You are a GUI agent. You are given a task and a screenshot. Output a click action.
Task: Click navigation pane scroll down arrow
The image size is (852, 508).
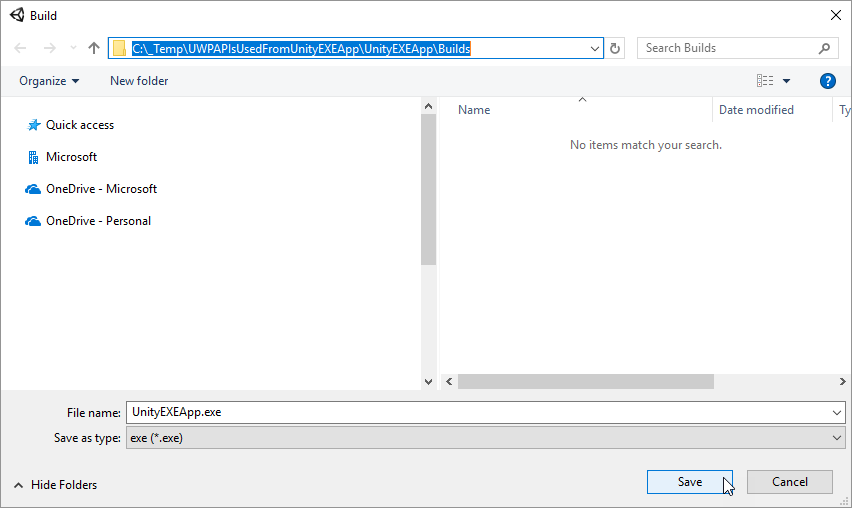coord(428,382)
